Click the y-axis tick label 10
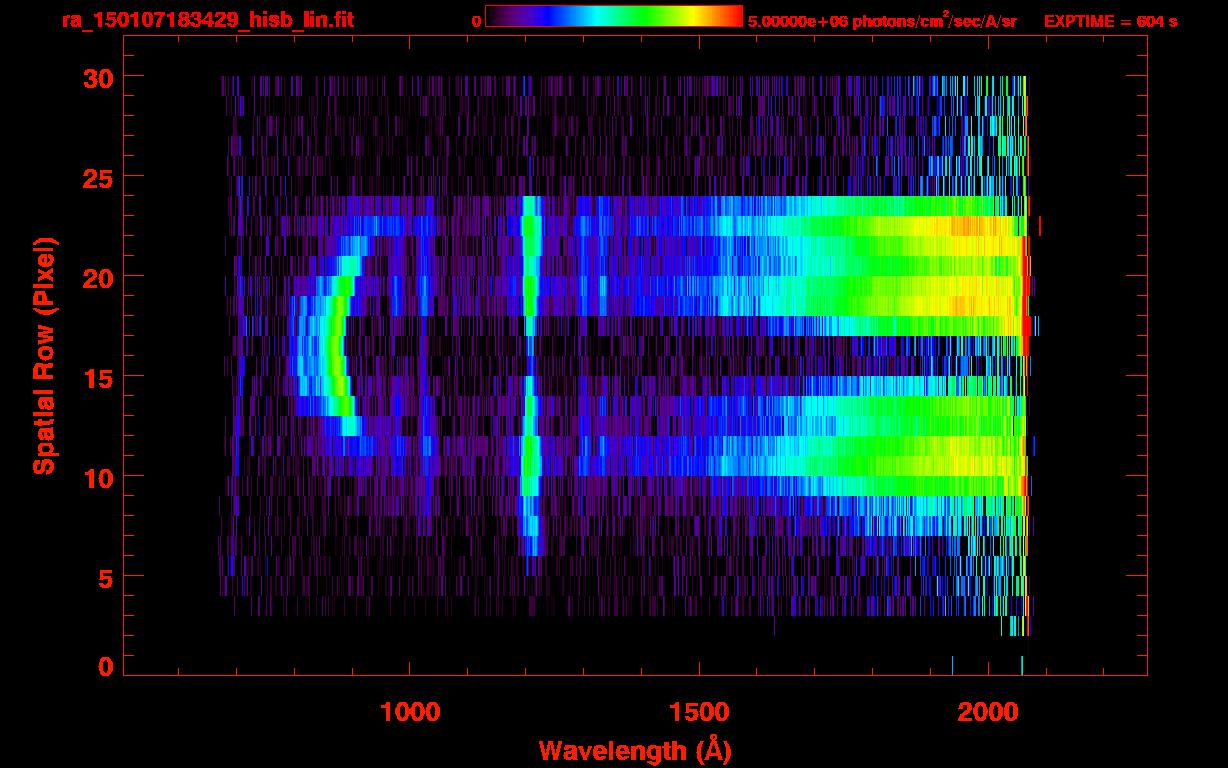 pos(96,477)
